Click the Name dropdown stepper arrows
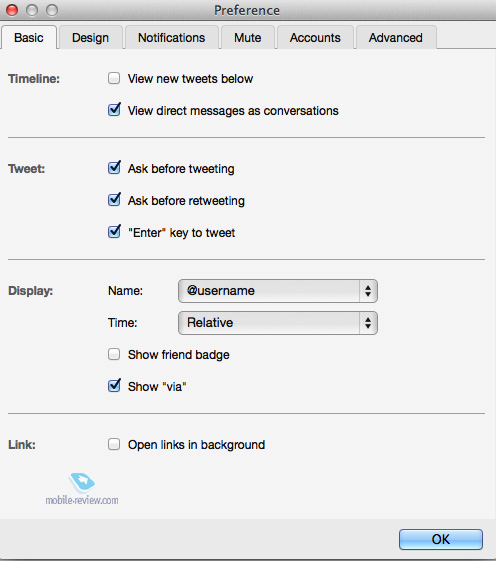 pyautogui.click(x=368, y=291)
